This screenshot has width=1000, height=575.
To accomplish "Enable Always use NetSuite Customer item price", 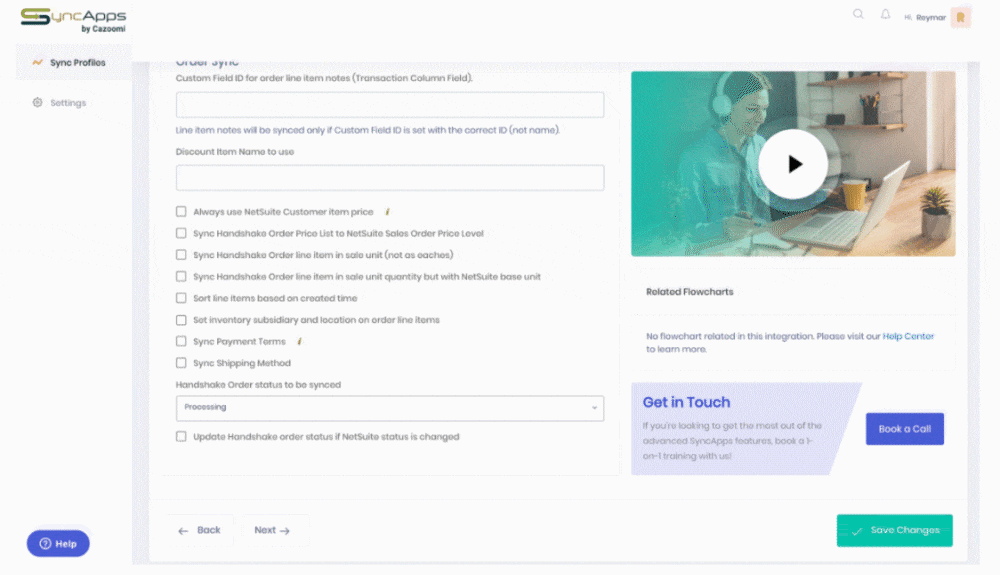I will 181,212.
